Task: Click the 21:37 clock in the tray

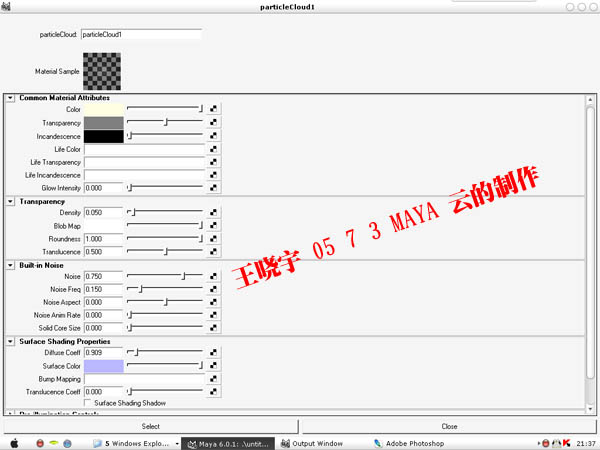Action: [586, 443]
